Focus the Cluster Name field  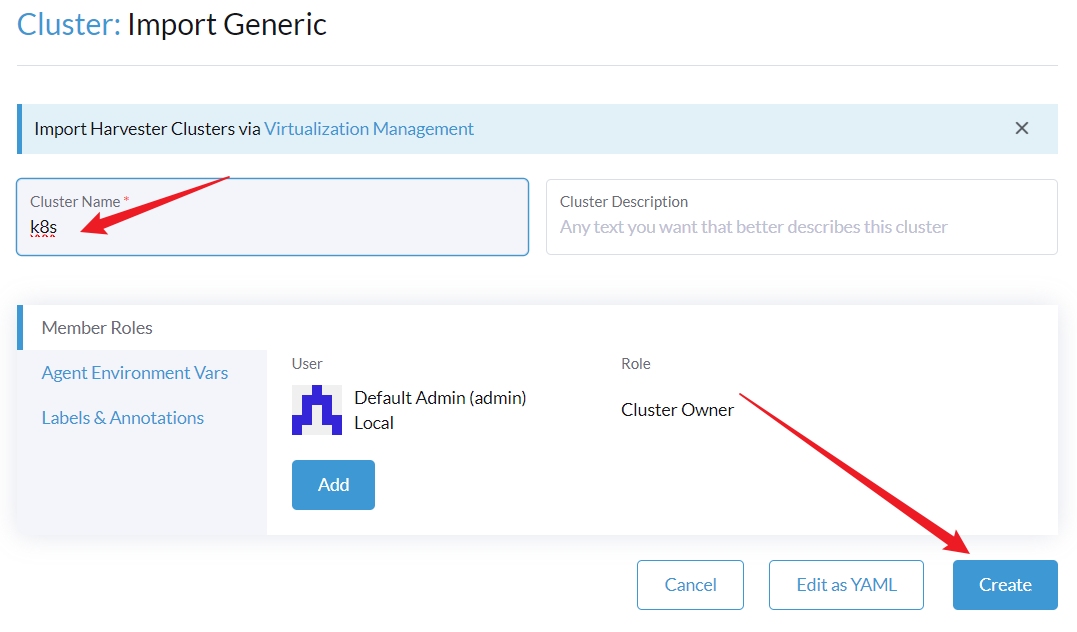tap(272, 228)
